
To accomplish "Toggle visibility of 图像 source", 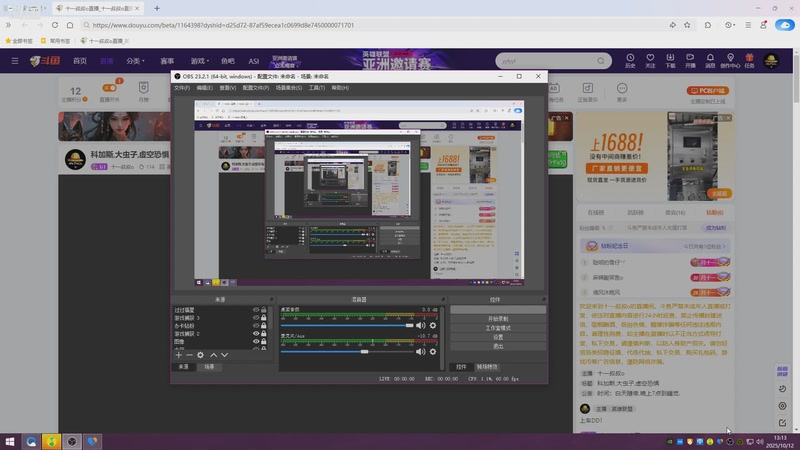I will [256, 341].
